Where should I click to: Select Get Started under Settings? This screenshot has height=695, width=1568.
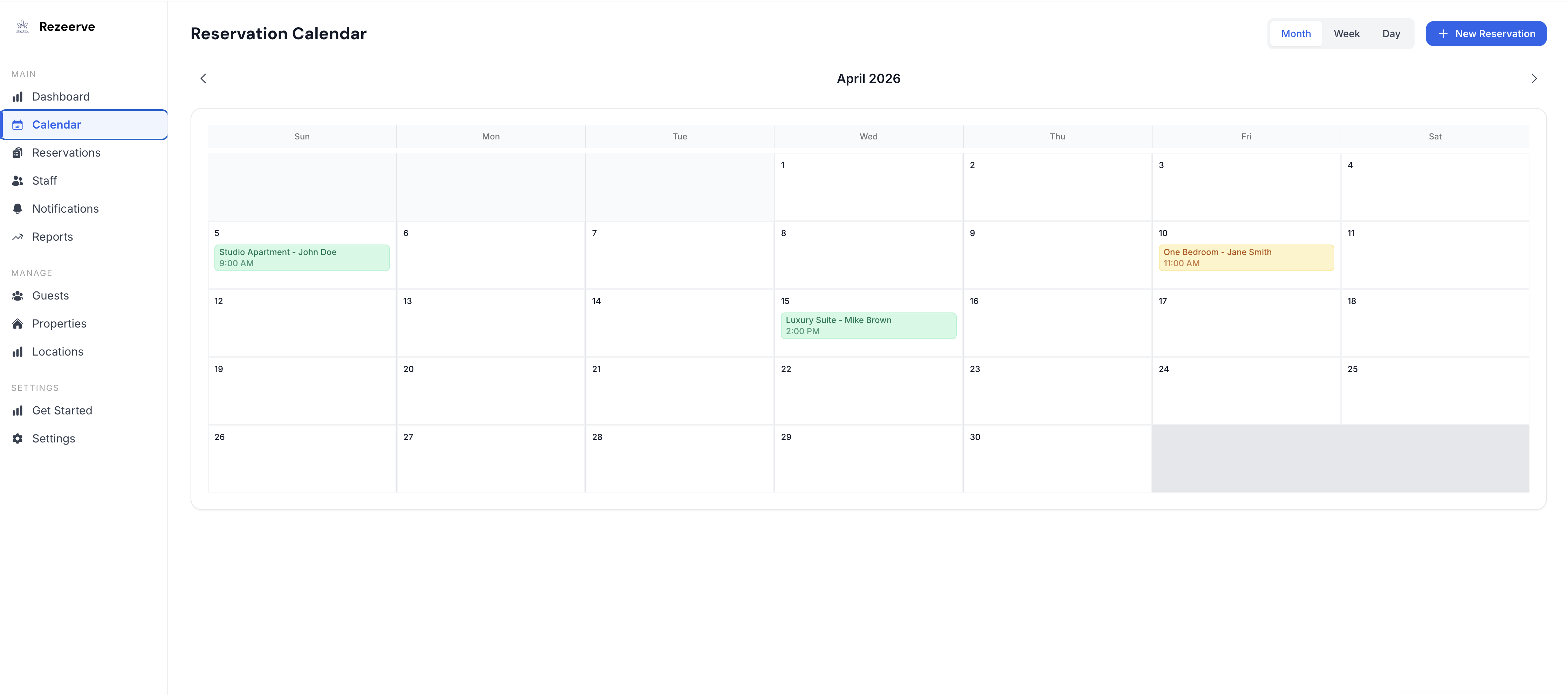click(62, 410)
